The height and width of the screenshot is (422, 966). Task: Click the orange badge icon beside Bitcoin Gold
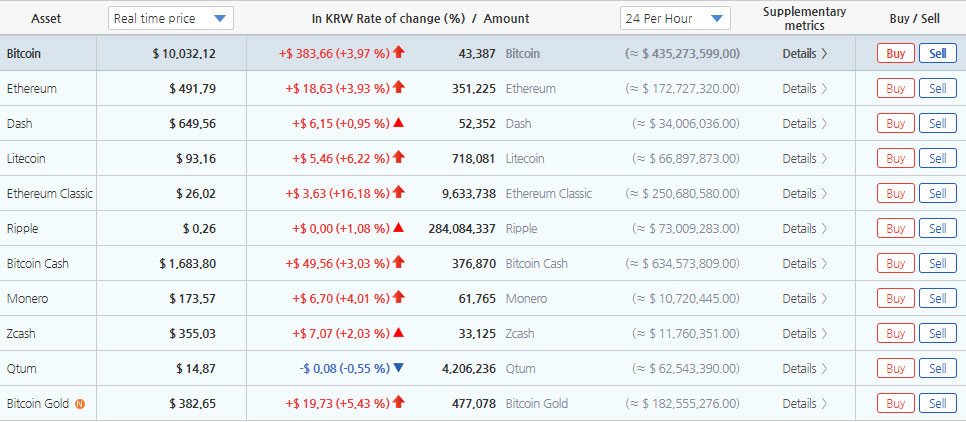tap(79, 404)
